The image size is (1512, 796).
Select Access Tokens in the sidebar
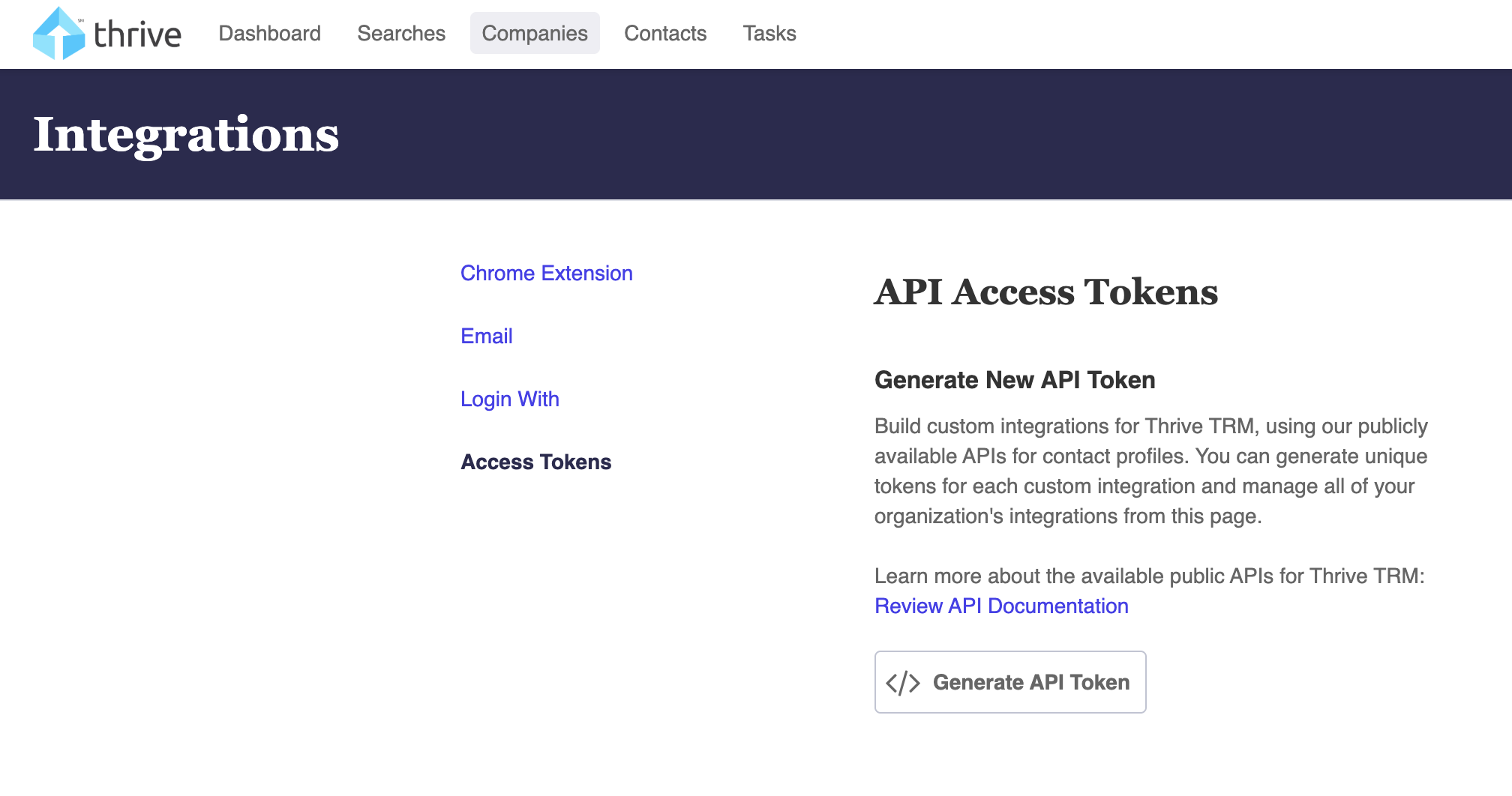point(535,462)
